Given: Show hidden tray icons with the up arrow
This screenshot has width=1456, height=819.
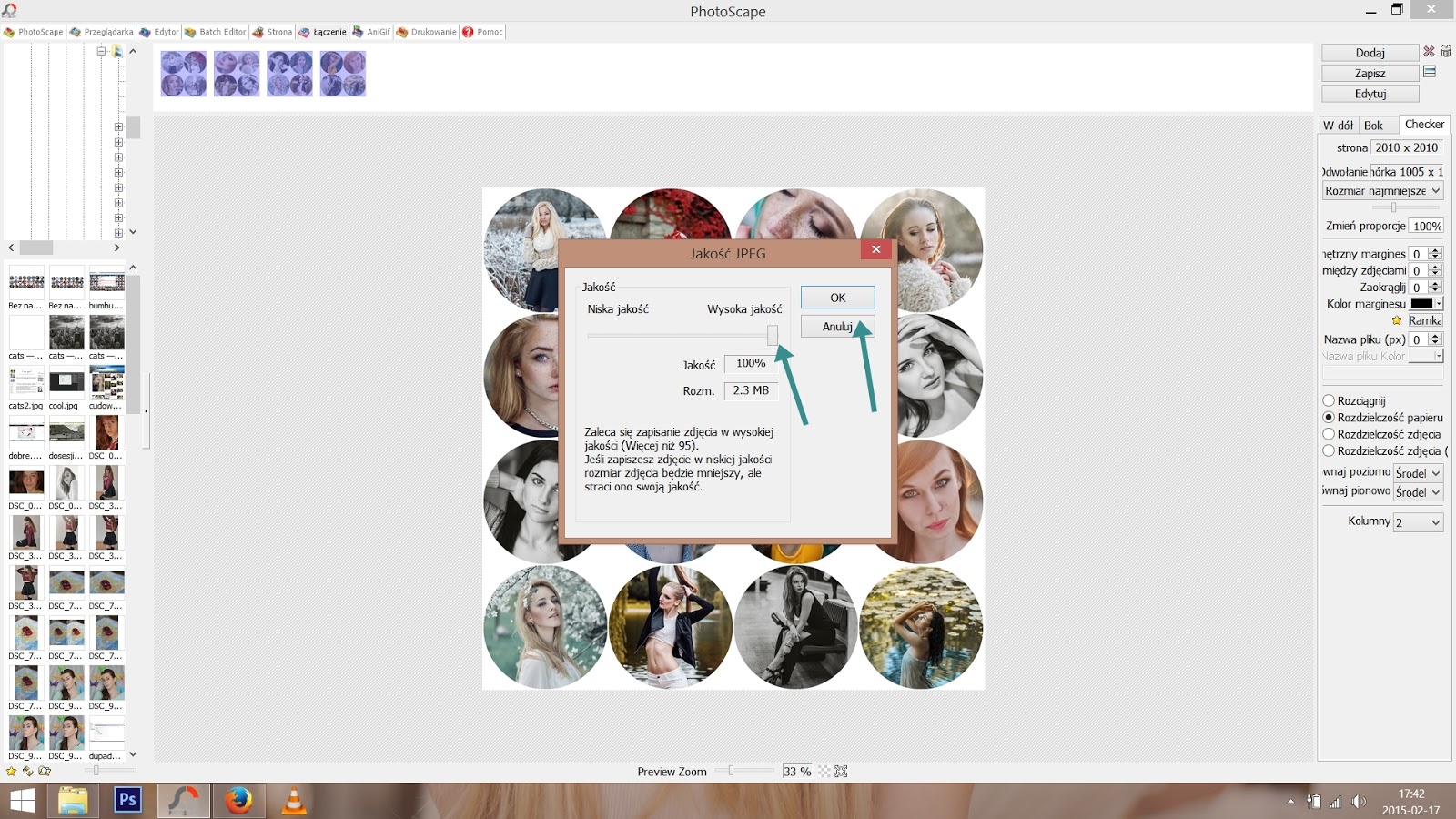Looking at the screenshot, I should pos(1290,802).
